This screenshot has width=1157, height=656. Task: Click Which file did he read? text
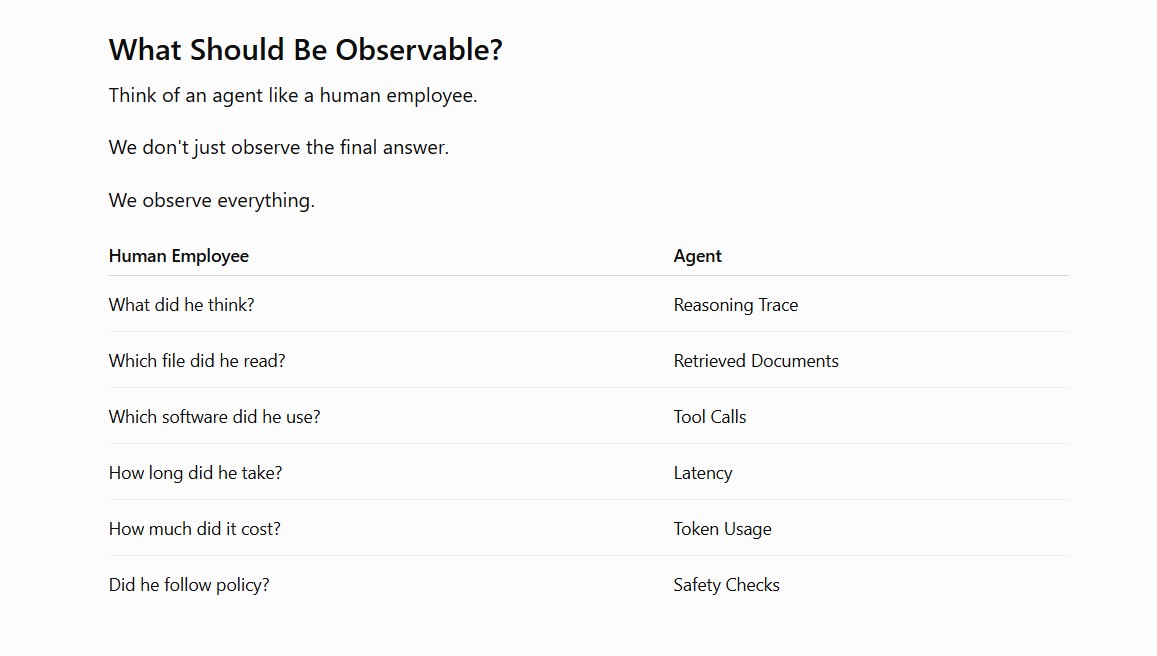coord(197,361)
